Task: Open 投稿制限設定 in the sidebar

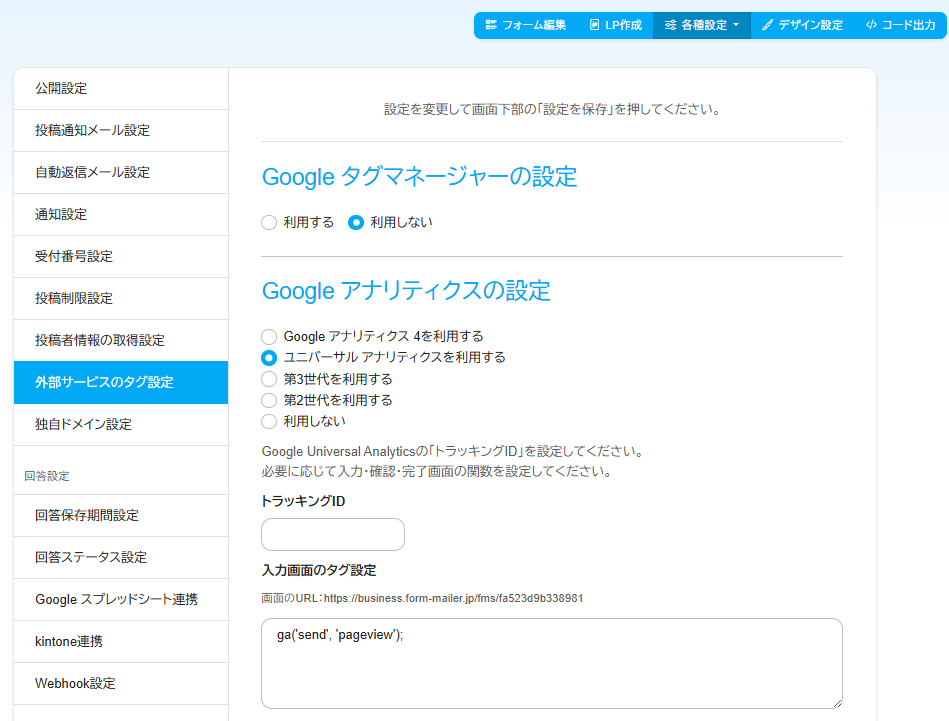Action: tap(121, 298)
